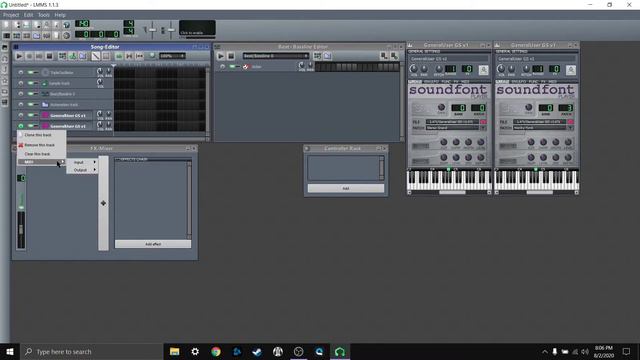This screenshot has width=640, height=360.
Task: Open Project menu
Action: (x=11, y=15)
